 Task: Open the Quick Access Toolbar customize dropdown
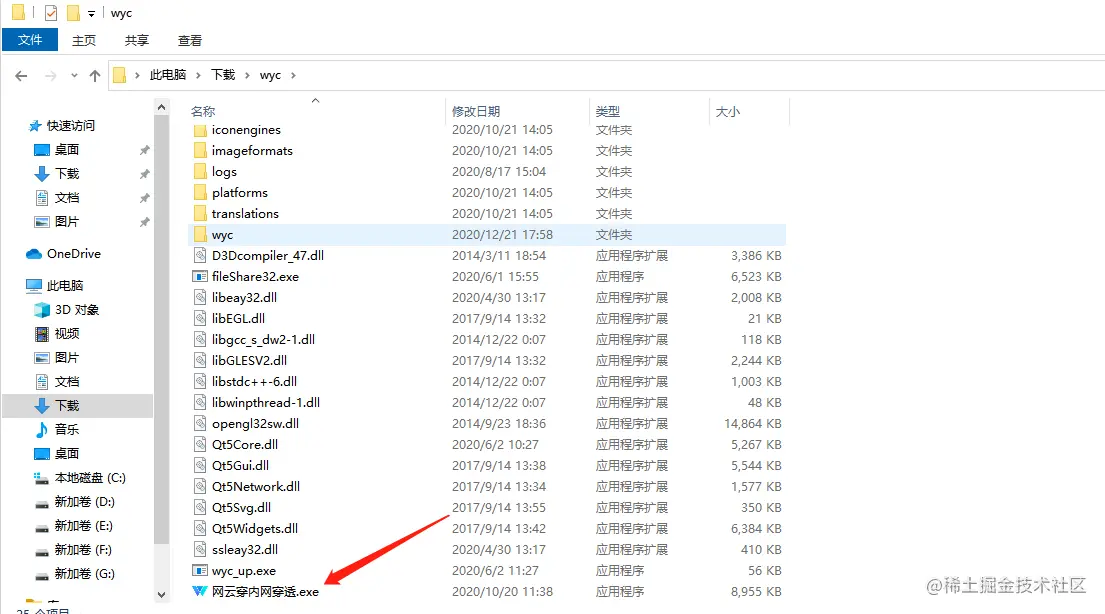(x=90, y=12)
